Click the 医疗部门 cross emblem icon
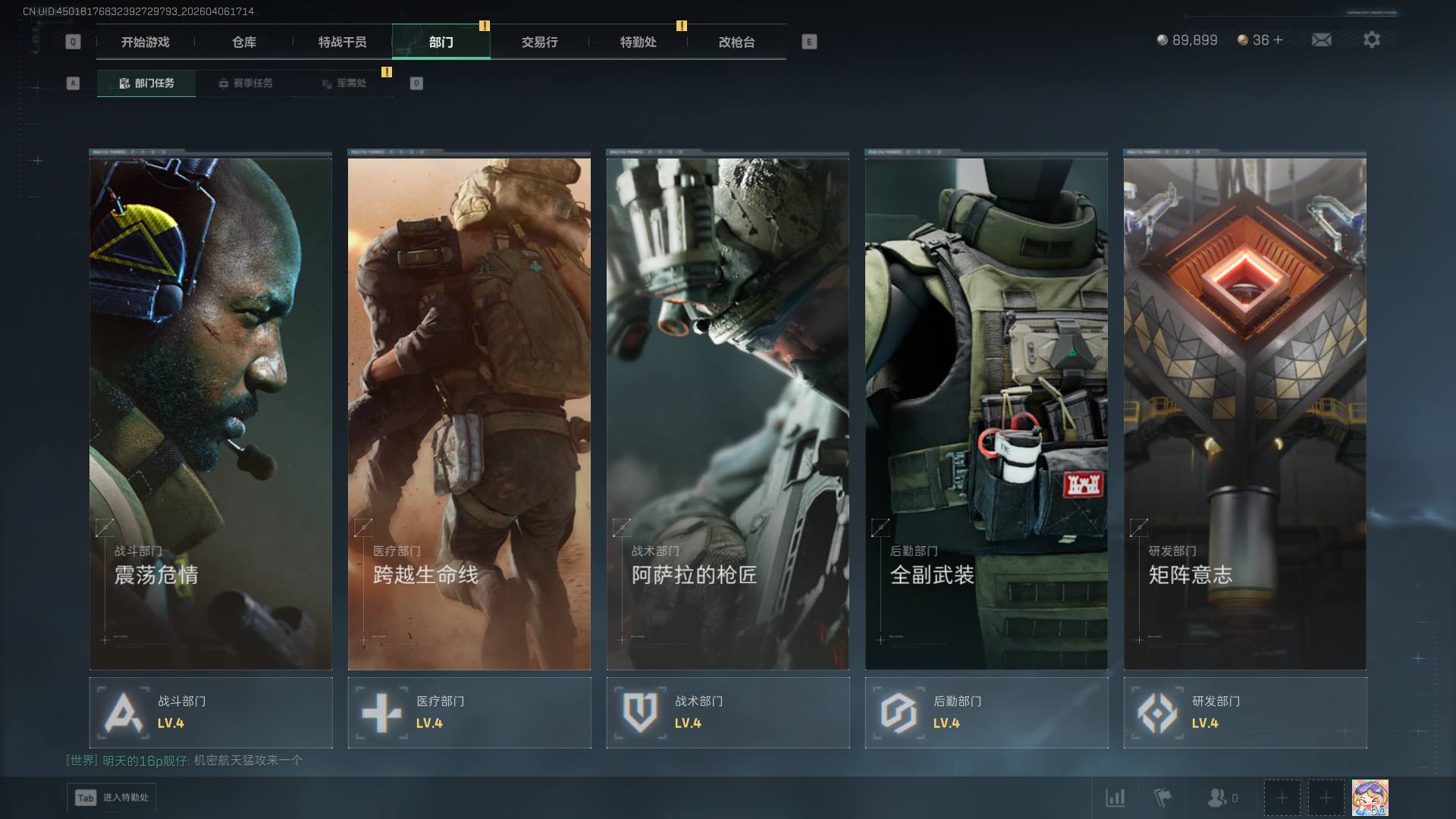 381,713
